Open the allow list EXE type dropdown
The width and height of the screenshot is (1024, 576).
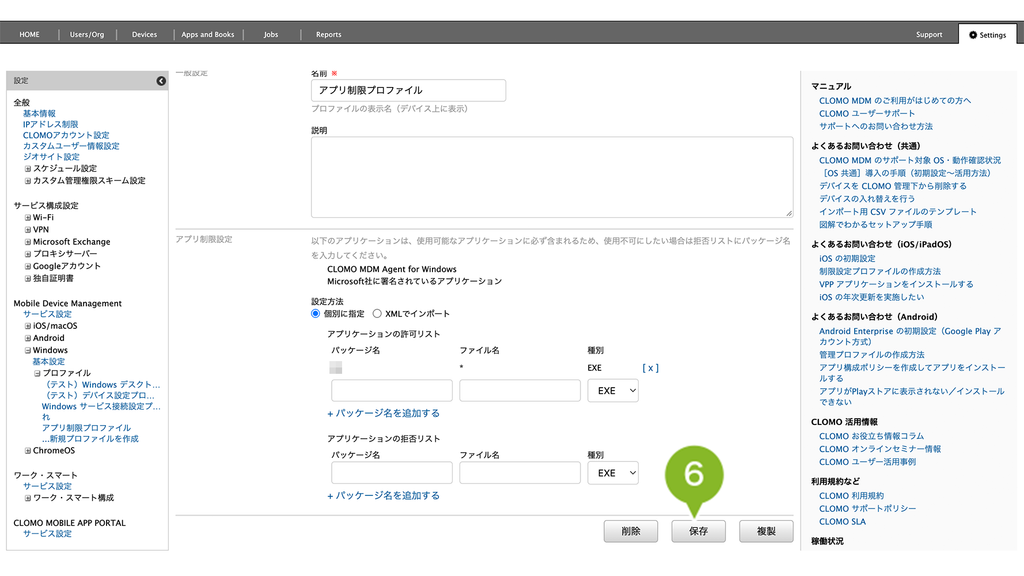(613, 391)
